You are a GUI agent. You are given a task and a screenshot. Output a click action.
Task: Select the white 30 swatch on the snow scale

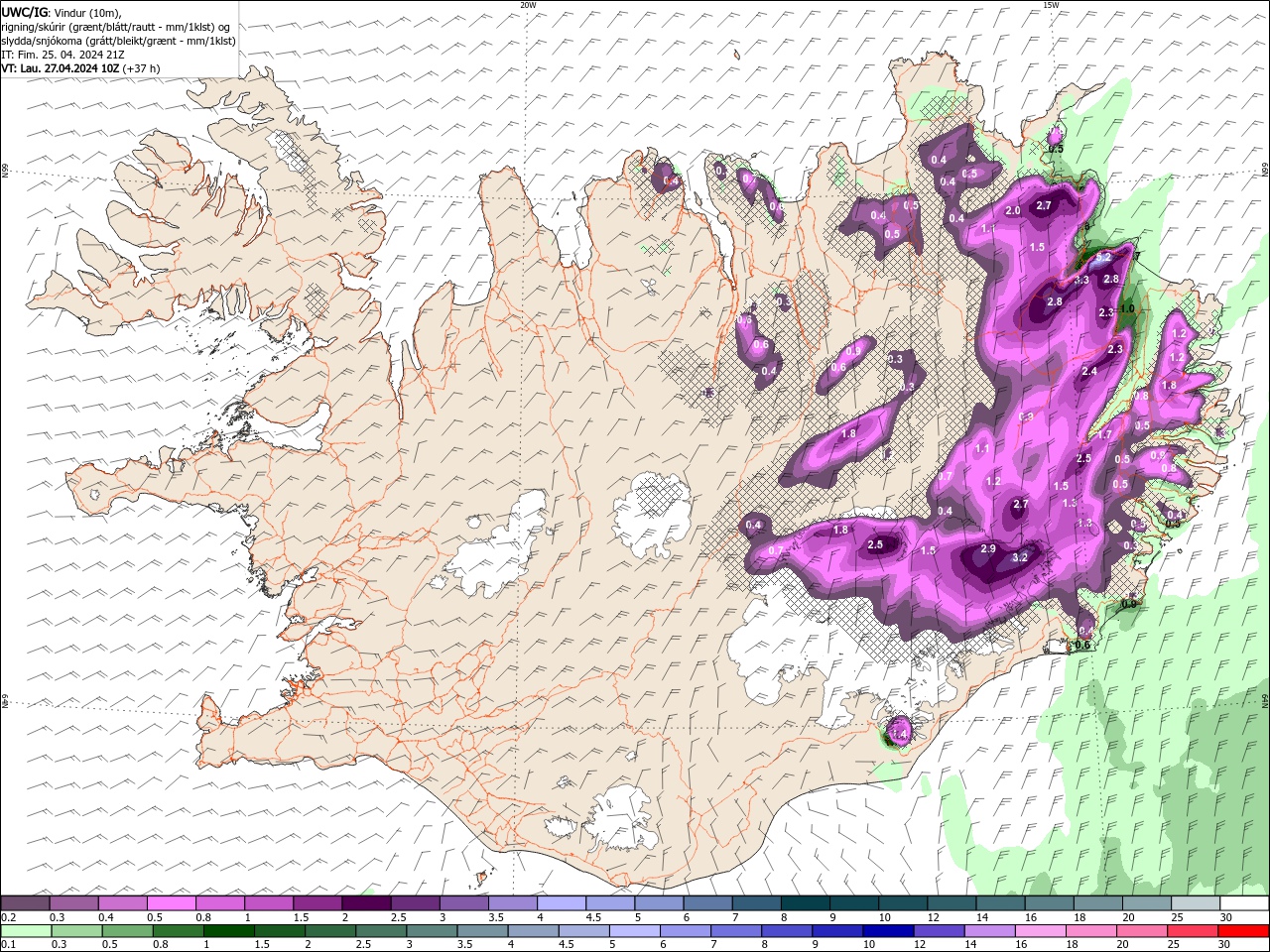pyautogui.click(x=1244, y=903)
